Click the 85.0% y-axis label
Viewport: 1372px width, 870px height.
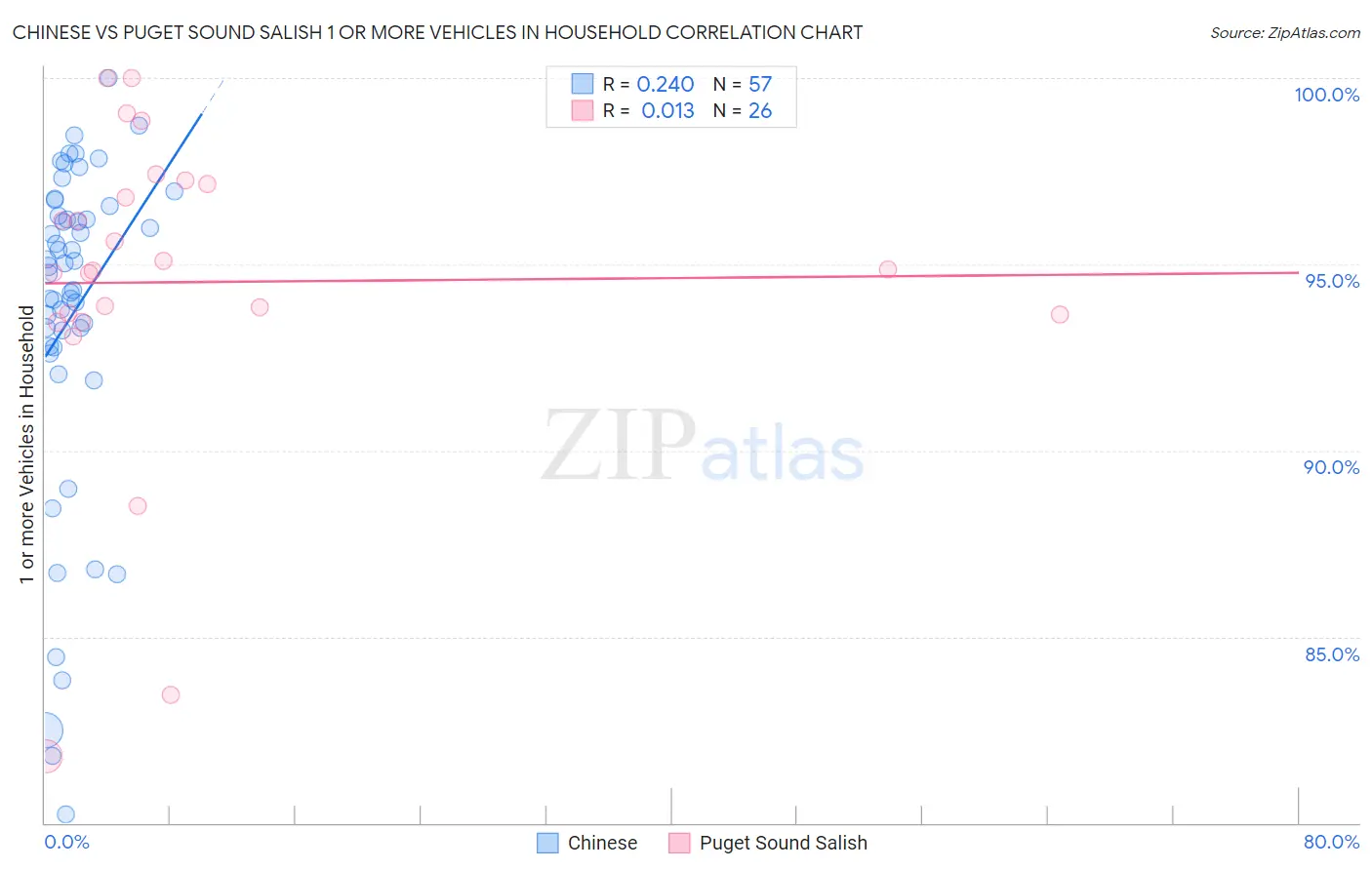pyautogui.click(x=1332, y=654)
